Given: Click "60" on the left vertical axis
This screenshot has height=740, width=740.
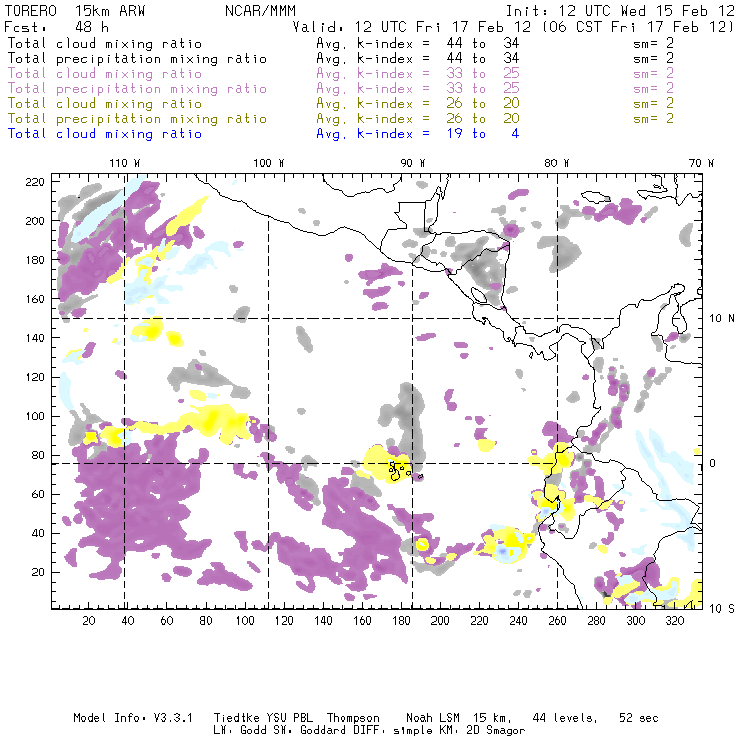Looking at the screenshot, I should pos(38,494).
